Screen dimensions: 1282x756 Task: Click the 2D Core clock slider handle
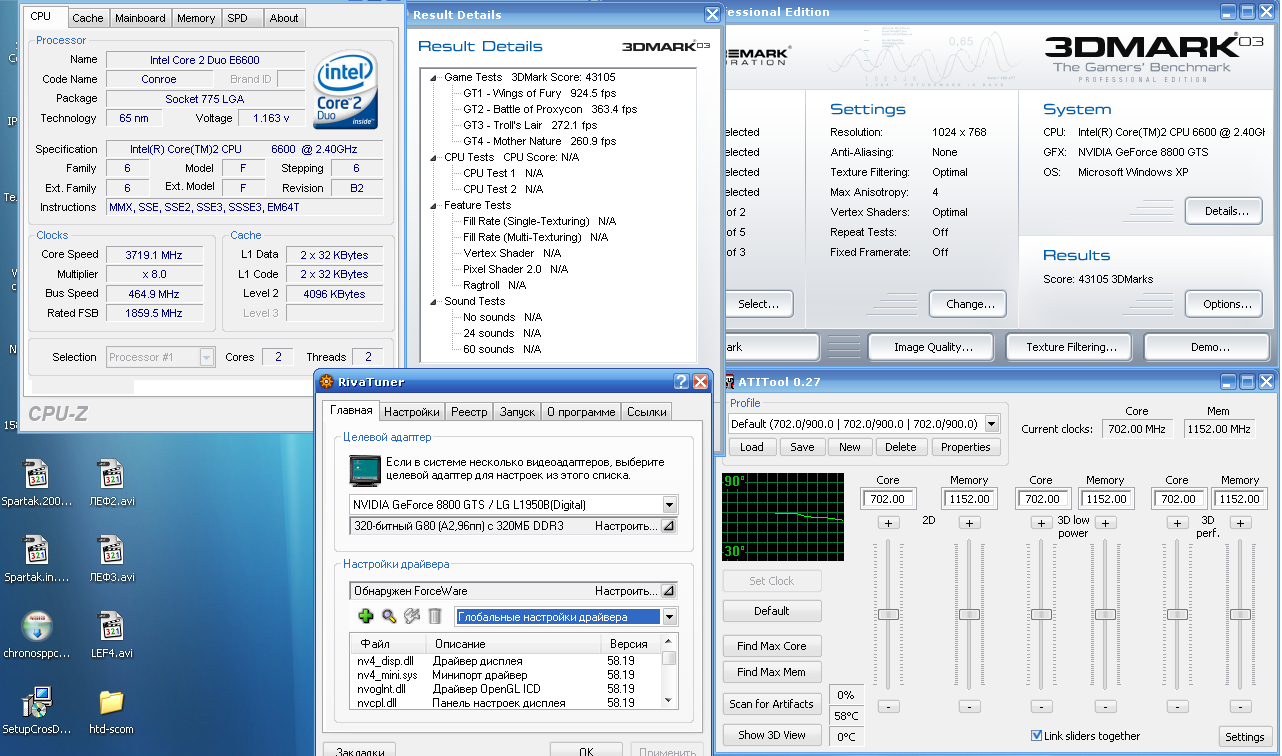(888, 614)
